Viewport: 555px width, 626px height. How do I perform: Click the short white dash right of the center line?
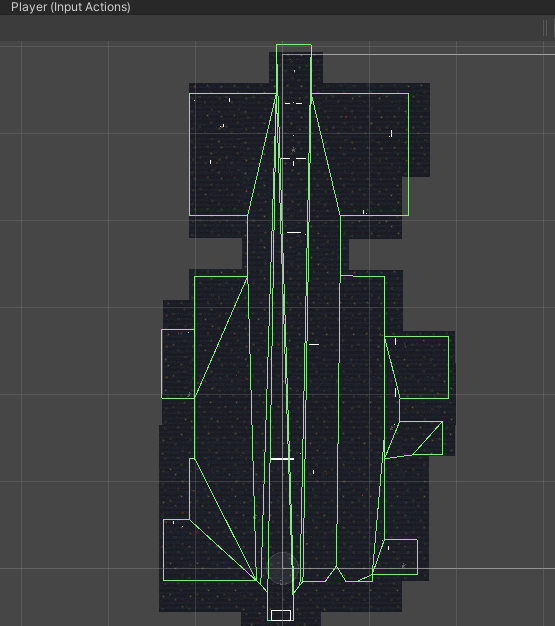click(314, 344)
